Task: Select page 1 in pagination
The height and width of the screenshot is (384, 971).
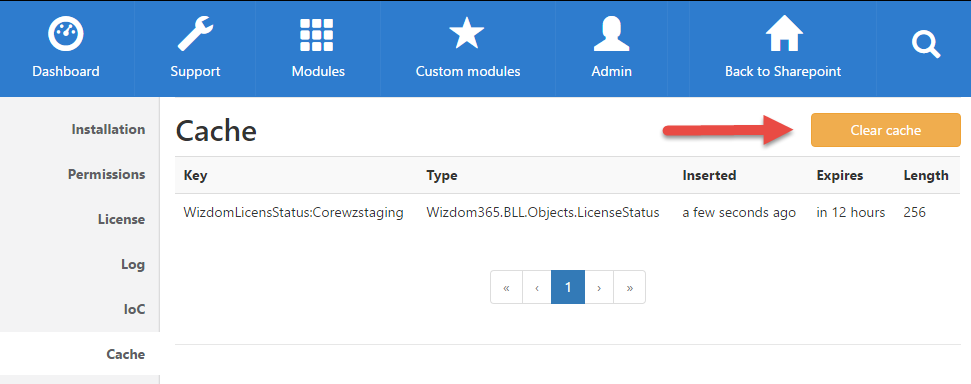Action: 568,287
